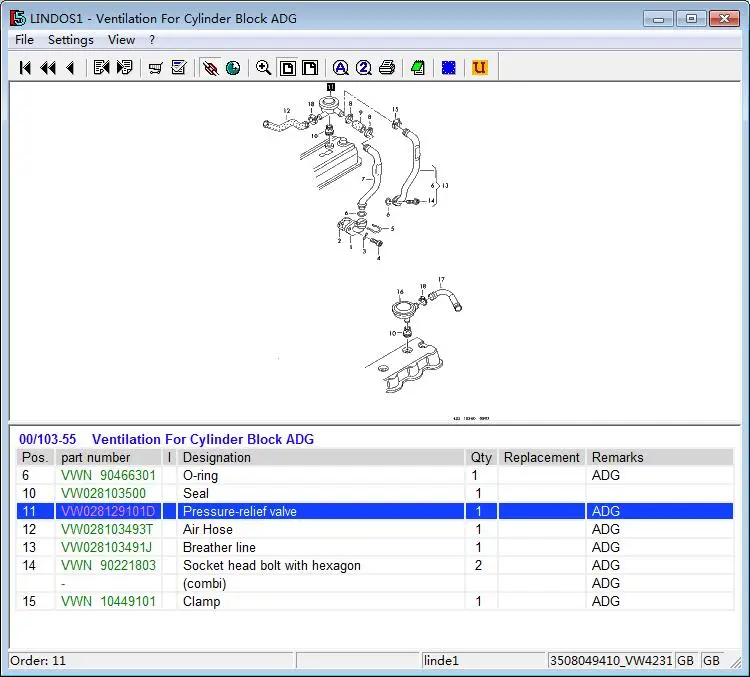Click 'linde1' in status bar
Screen dimensions: 750x677
[441, 661]
